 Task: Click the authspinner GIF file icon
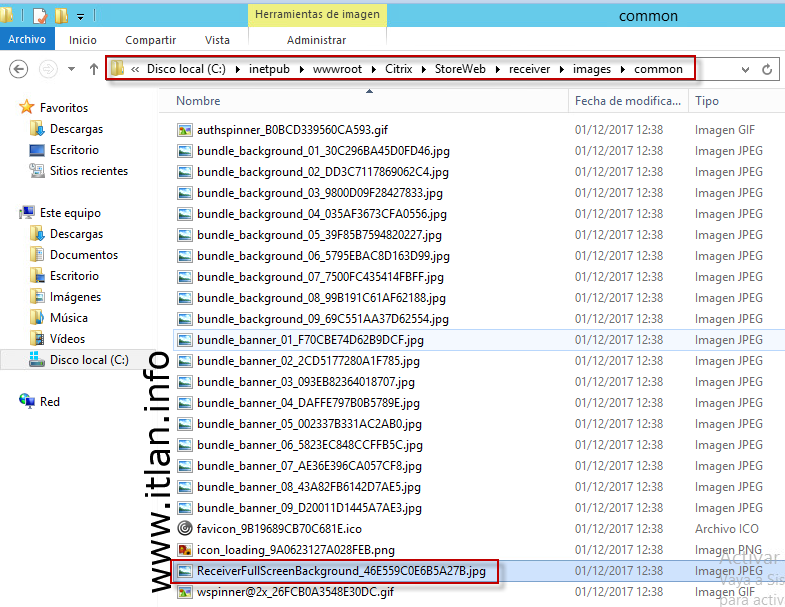point(184,130)
